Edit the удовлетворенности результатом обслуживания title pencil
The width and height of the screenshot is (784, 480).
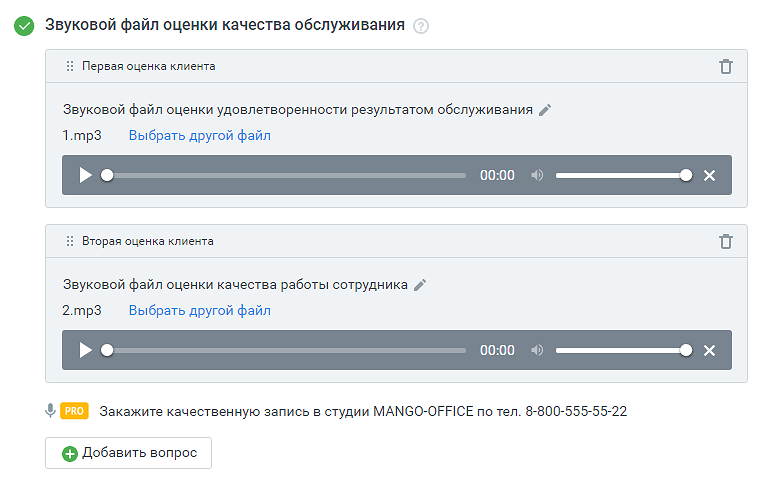coord(545,110)
